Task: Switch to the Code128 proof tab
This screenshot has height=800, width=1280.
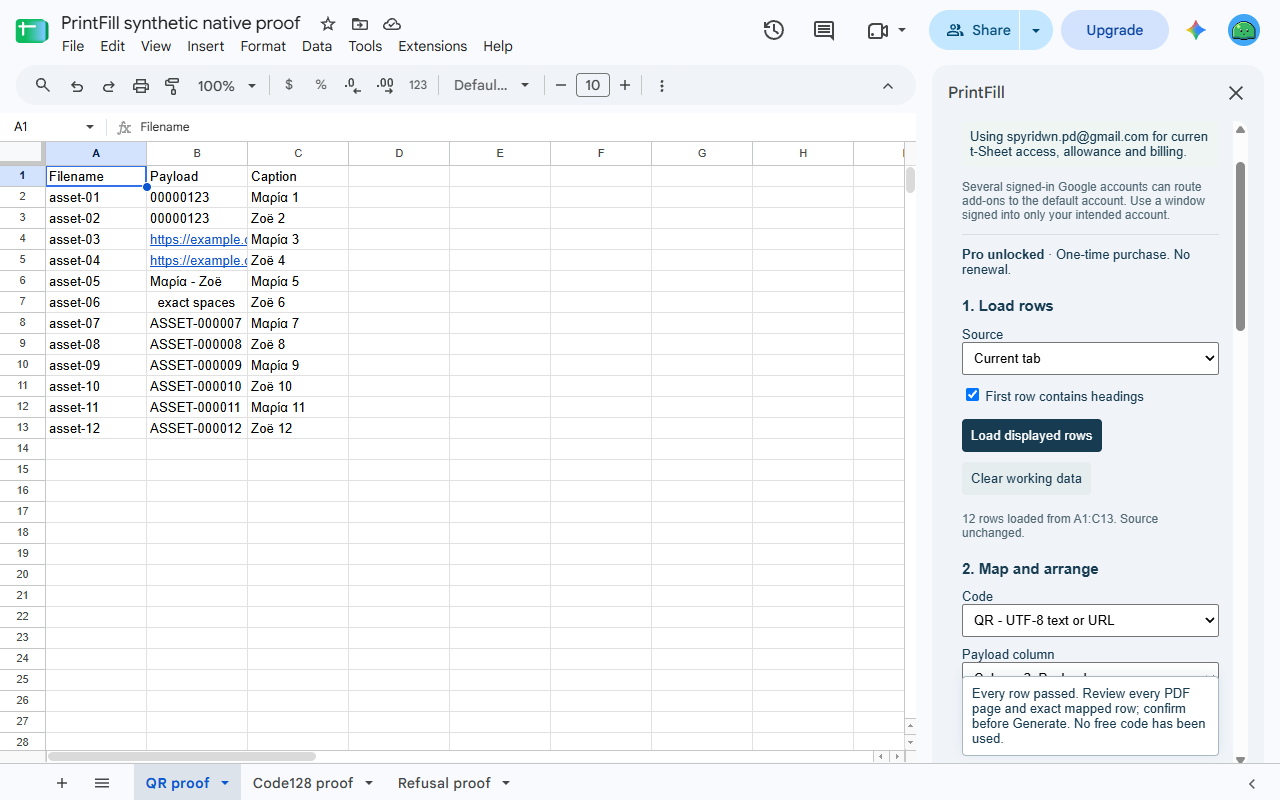Action: tap(303, 783)
